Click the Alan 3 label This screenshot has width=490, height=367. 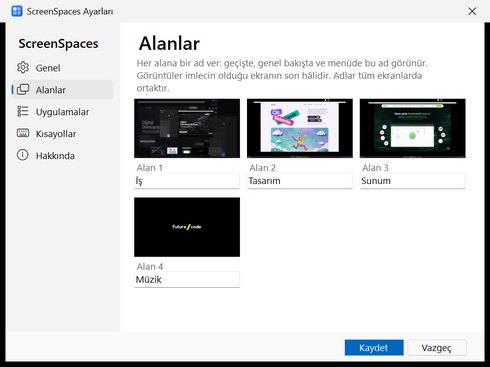tap(375, 168)
